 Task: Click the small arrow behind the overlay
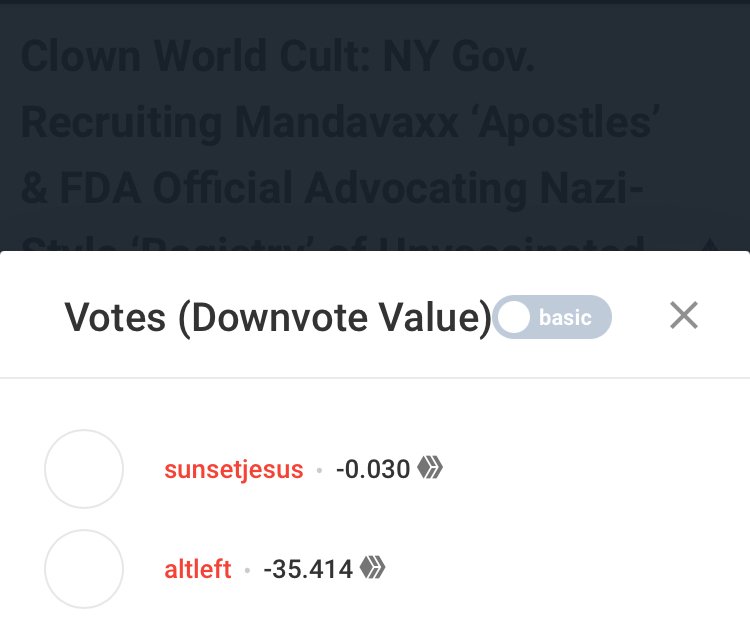[x=710, y=244]
